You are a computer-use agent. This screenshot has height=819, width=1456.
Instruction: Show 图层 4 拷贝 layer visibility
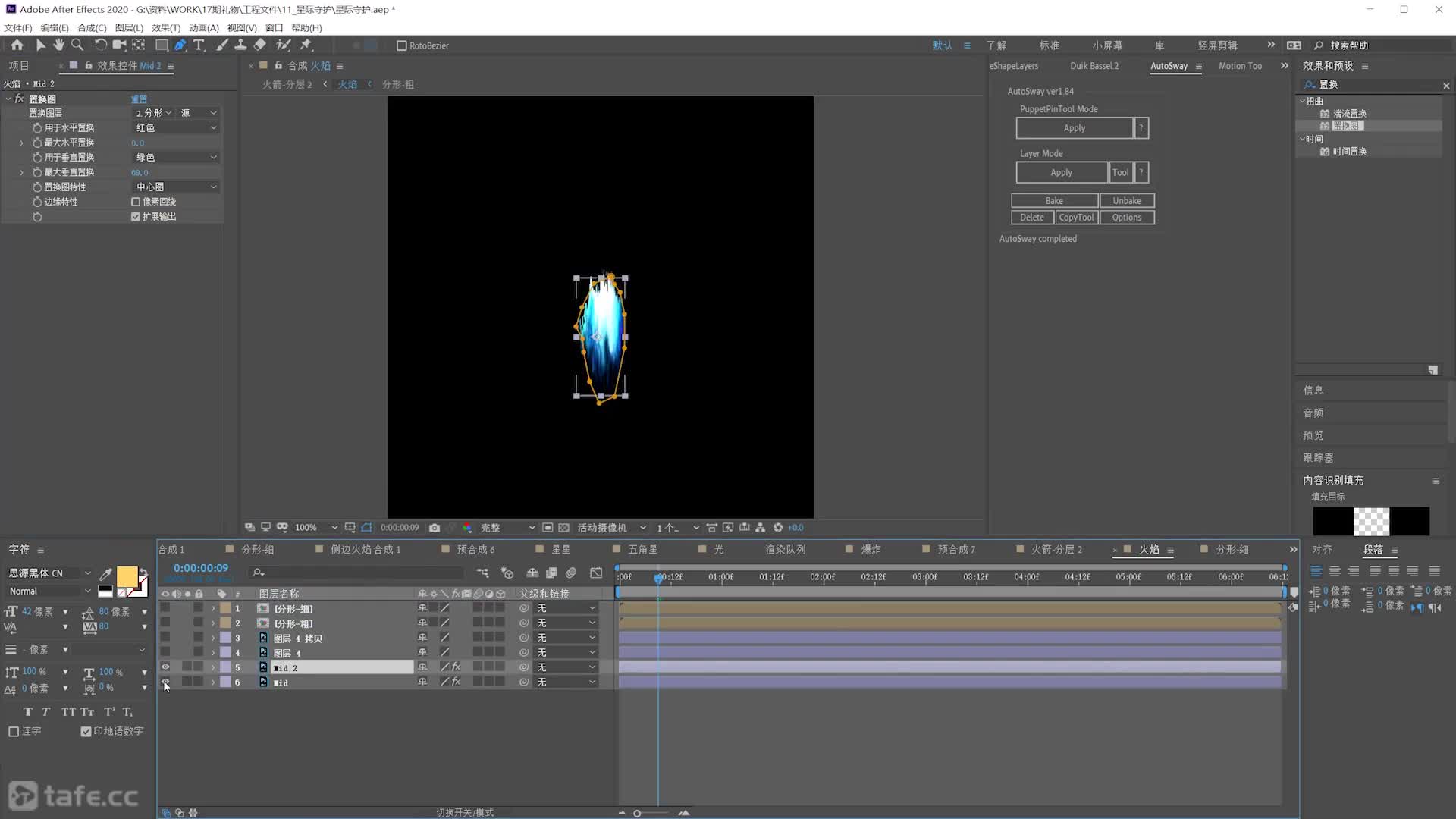click(165, 638)
